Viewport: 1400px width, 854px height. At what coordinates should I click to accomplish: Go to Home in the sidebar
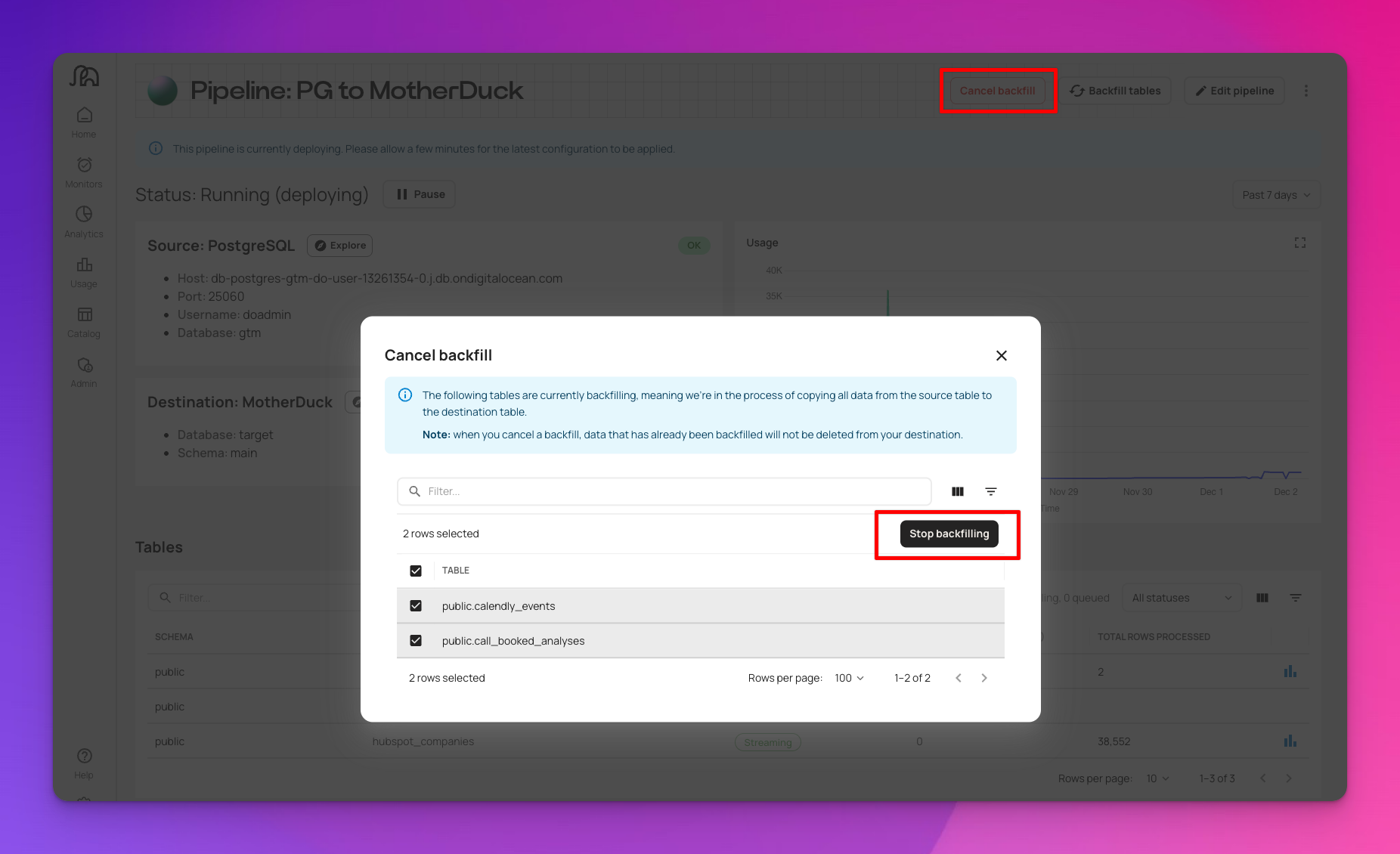tap(84, 122)
